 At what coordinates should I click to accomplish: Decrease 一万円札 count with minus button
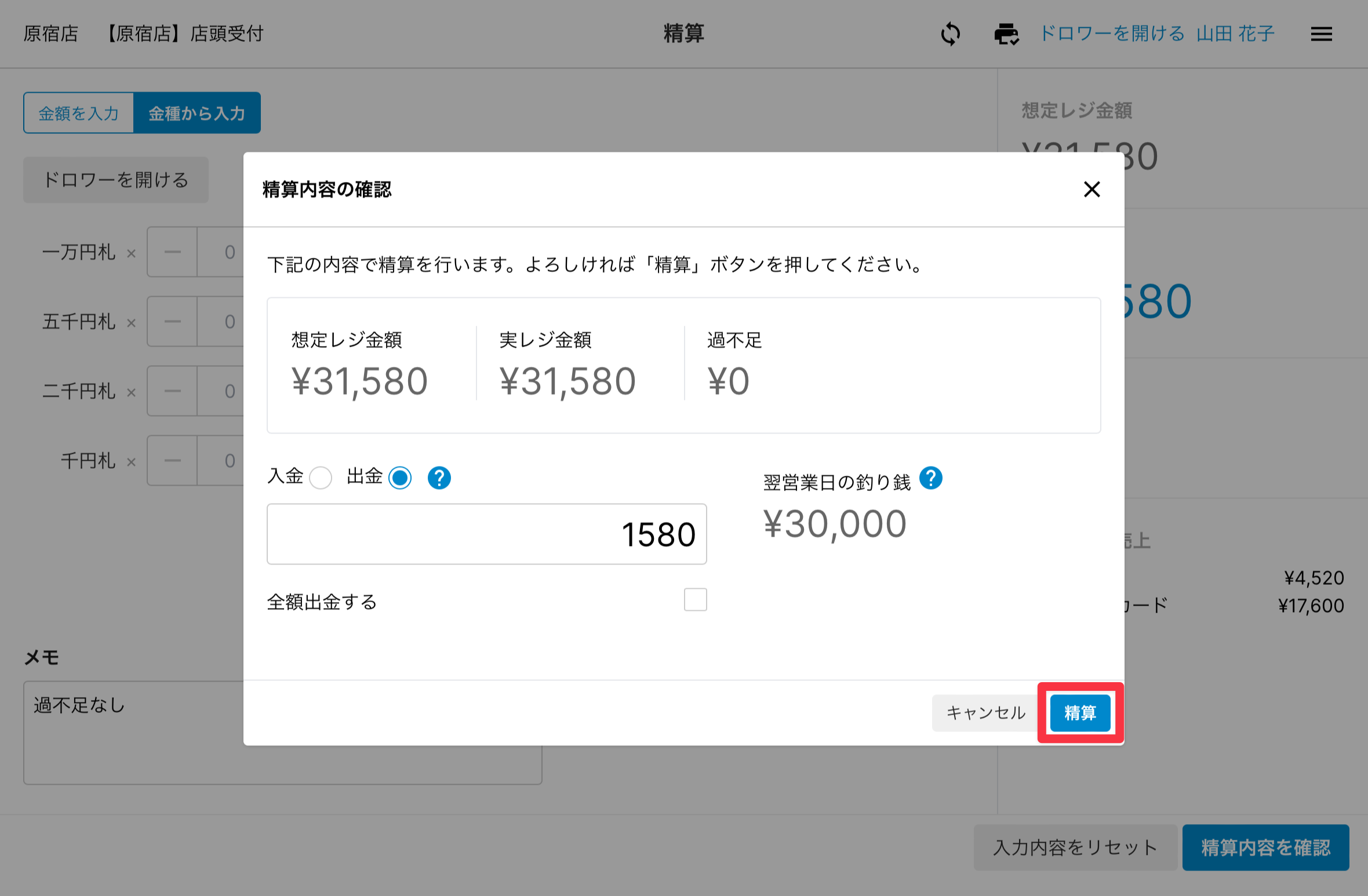pos(172,252)
